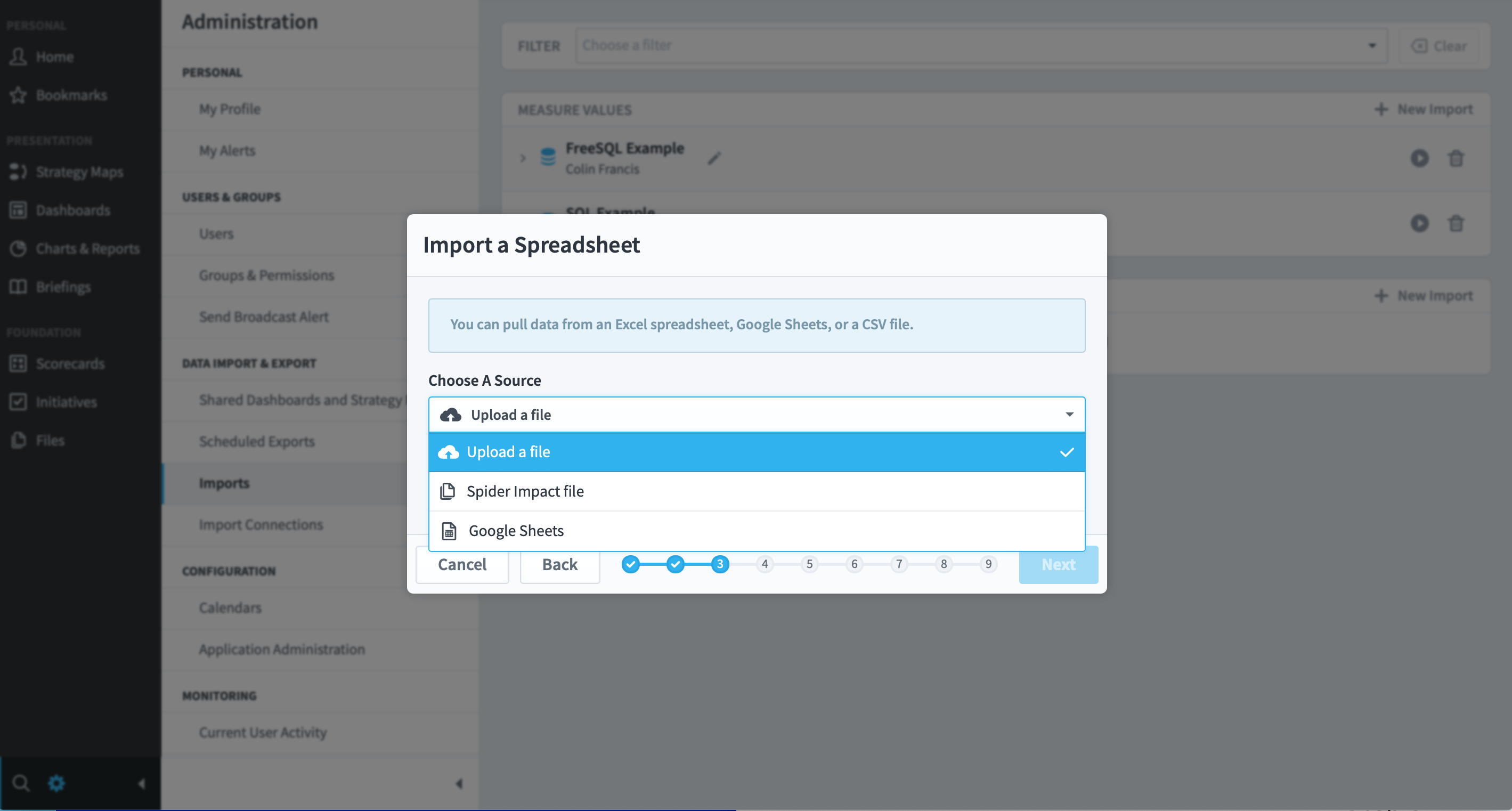Open the administration gear icon
Screen dimensions: 1512x811
(56, 783)
